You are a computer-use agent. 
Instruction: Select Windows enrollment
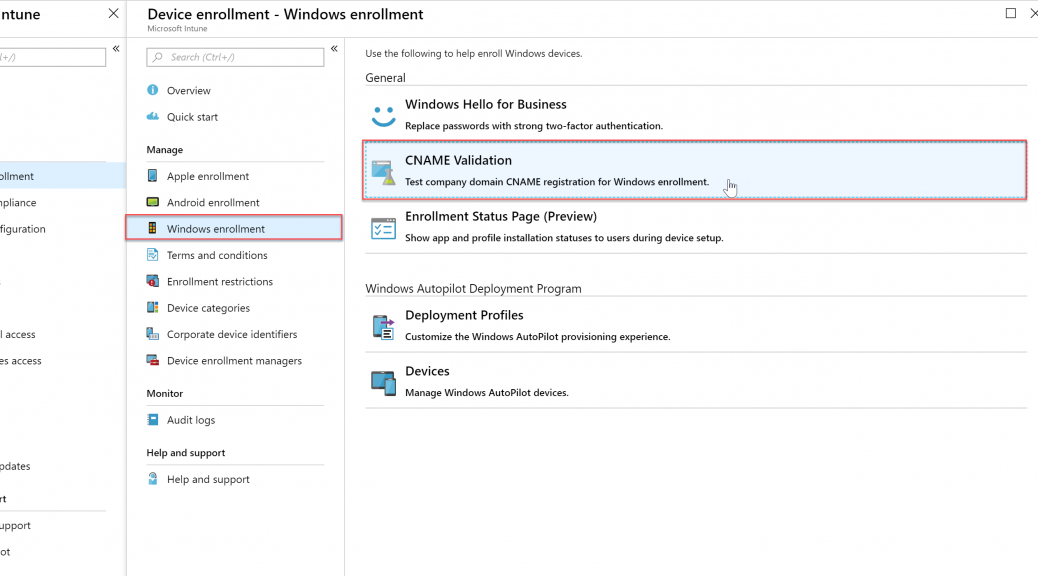click(234, 228)
